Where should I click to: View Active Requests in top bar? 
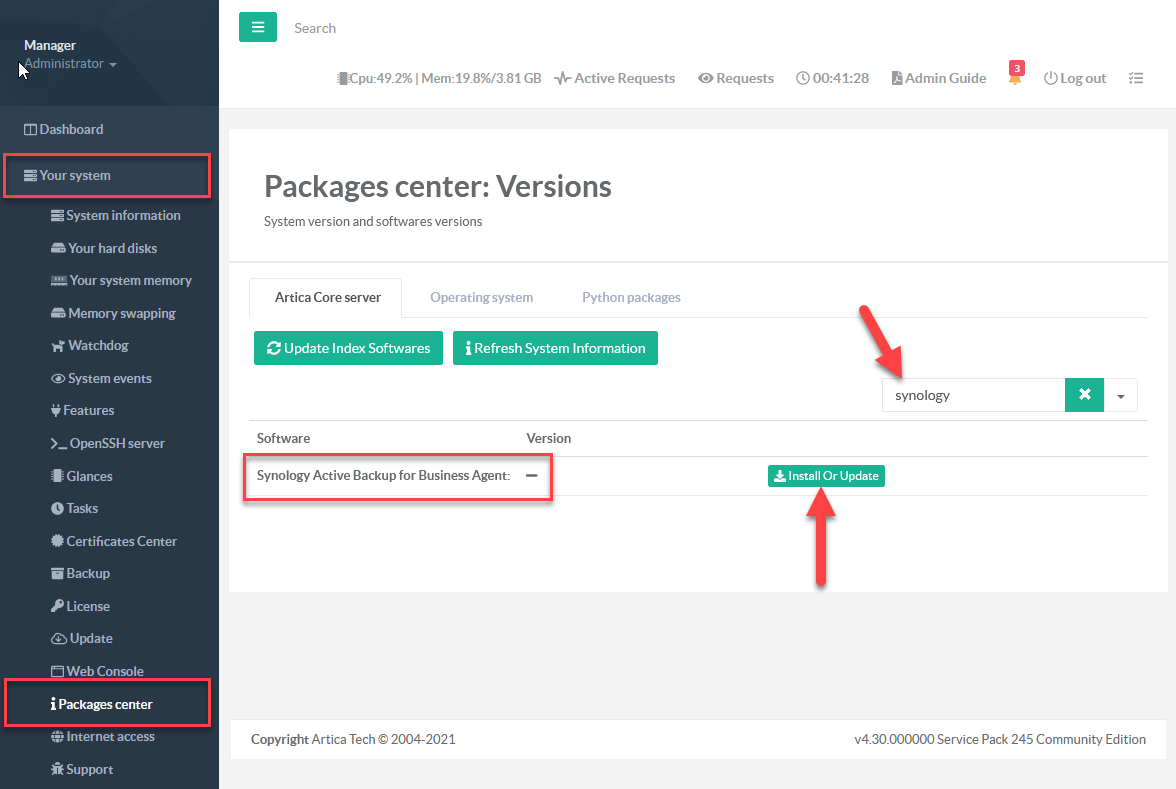click(615, 78)
